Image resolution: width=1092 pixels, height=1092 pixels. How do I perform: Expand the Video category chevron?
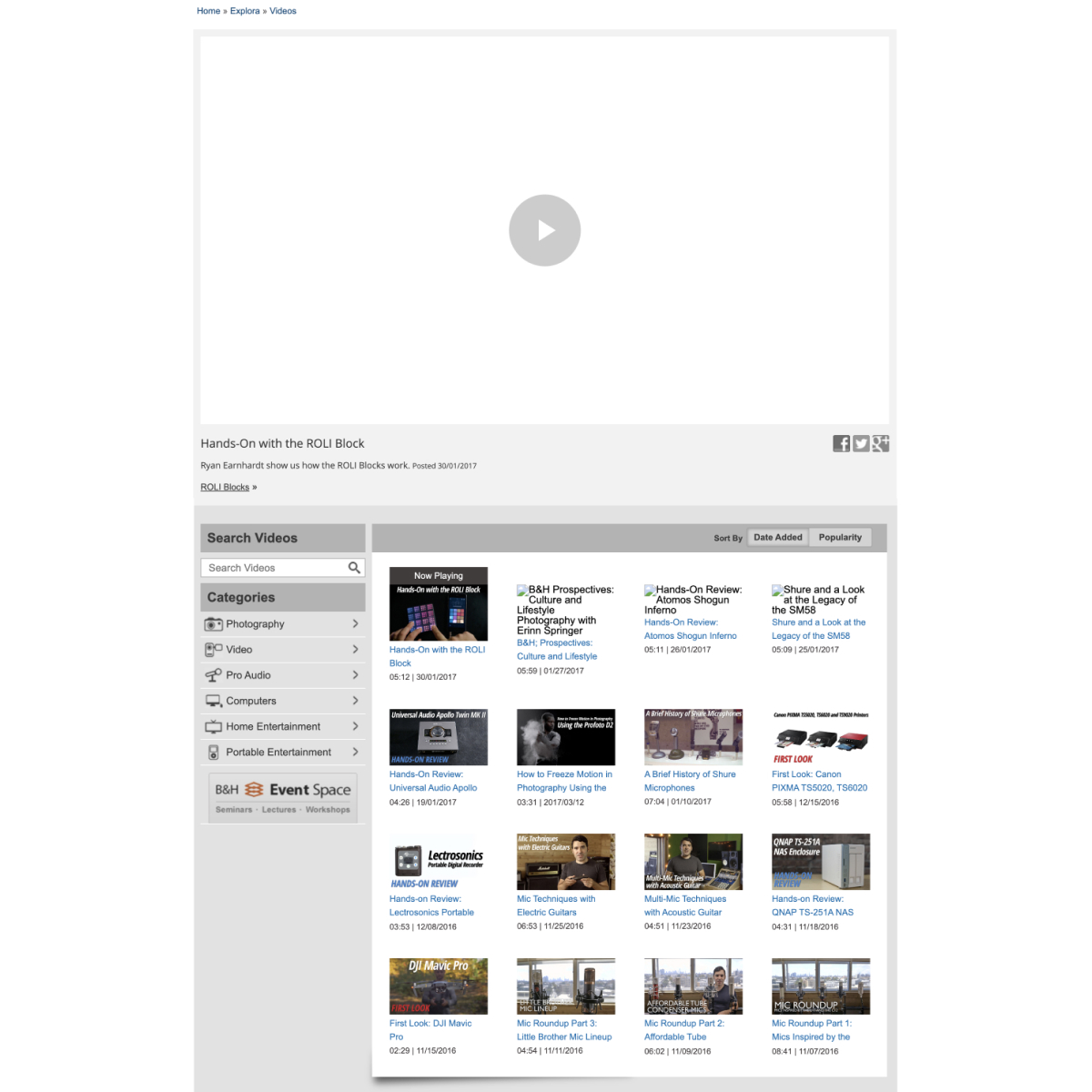[x=355, y=650]
